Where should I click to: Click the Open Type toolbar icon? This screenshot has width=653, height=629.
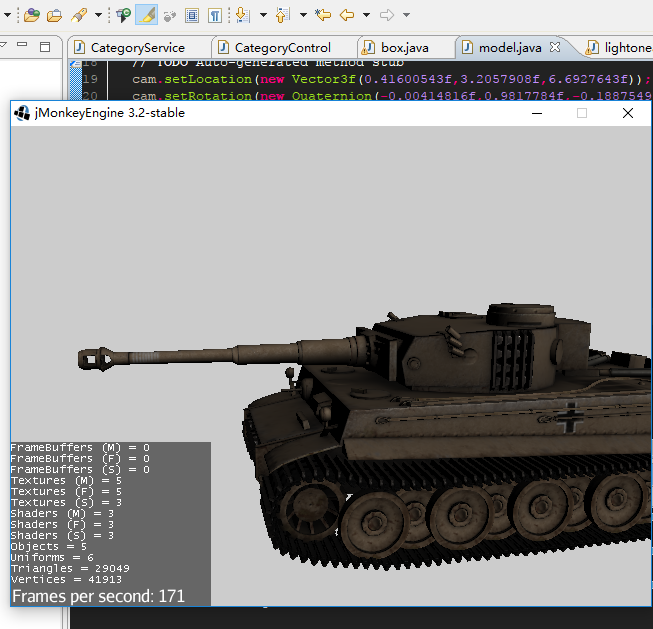32,15
